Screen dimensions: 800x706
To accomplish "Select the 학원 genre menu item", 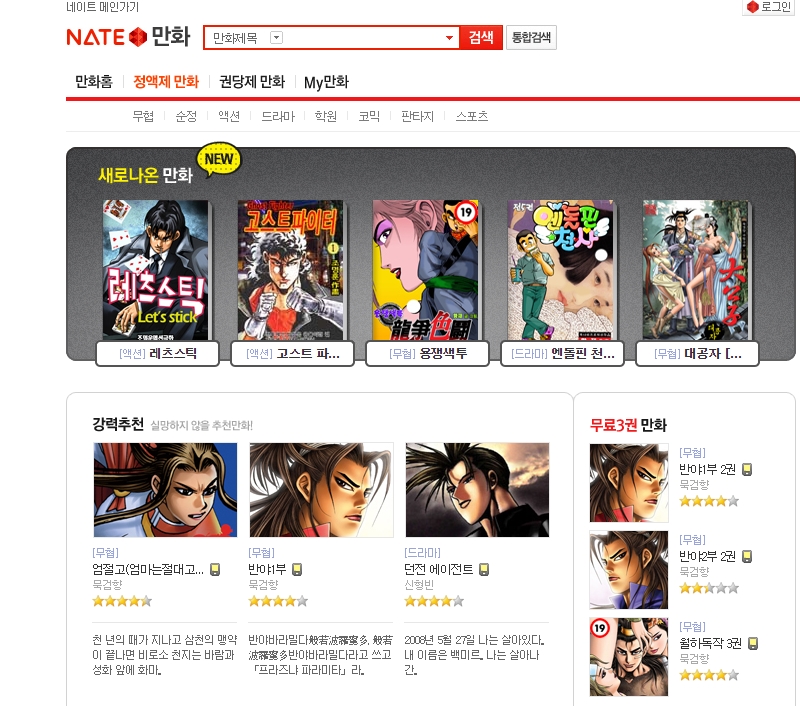I will point(326,116).
